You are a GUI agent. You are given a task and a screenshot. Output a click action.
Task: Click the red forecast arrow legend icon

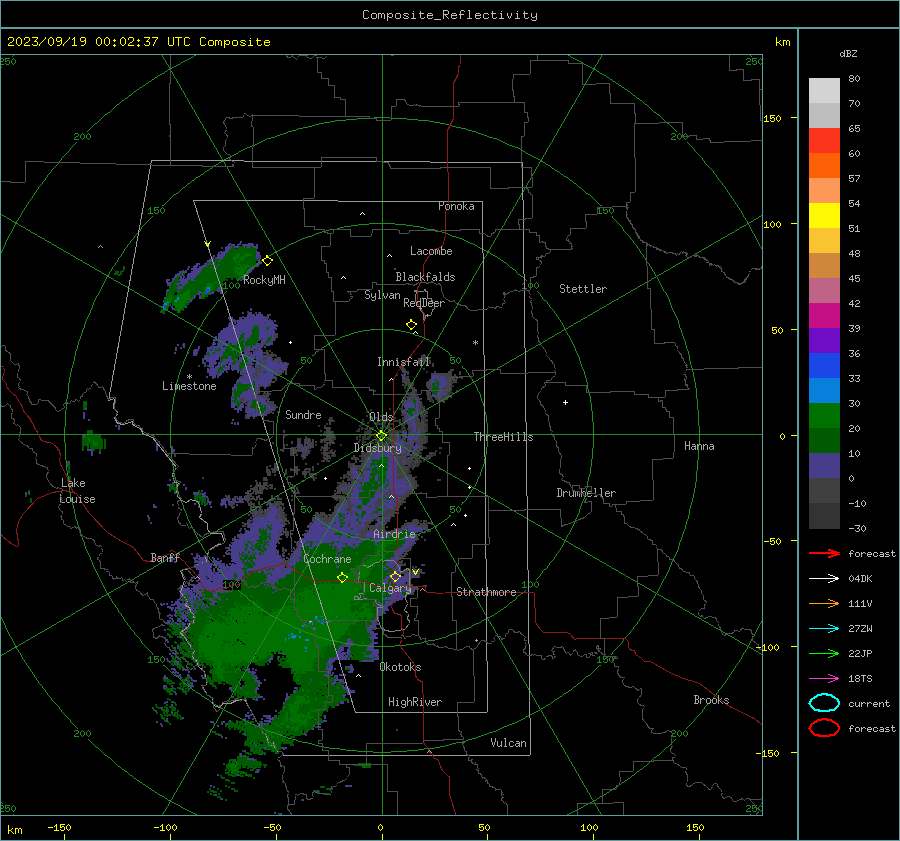[x=824, y=553]
